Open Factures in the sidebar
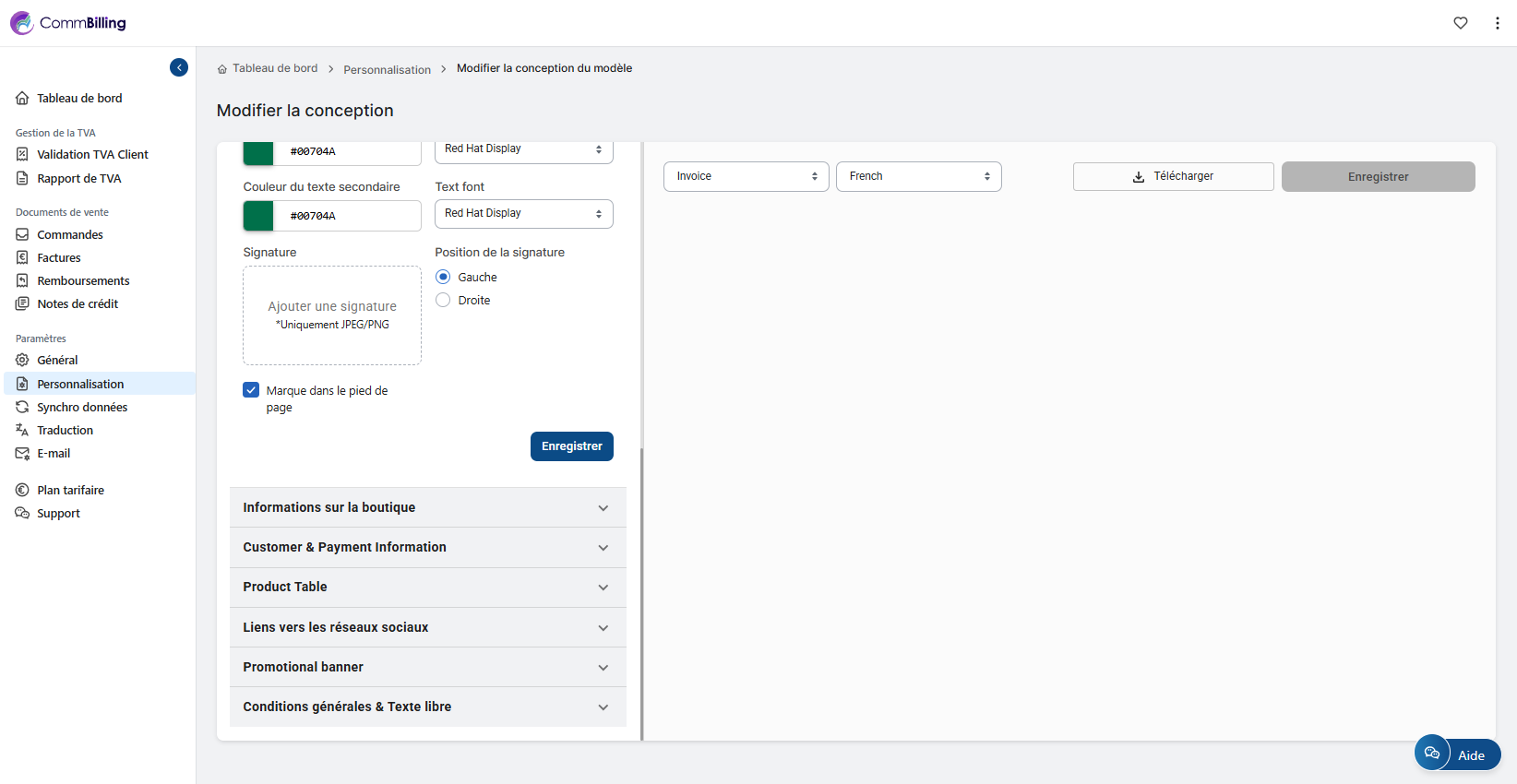Viewport: 1517px width, 784px height. point(59,257)
